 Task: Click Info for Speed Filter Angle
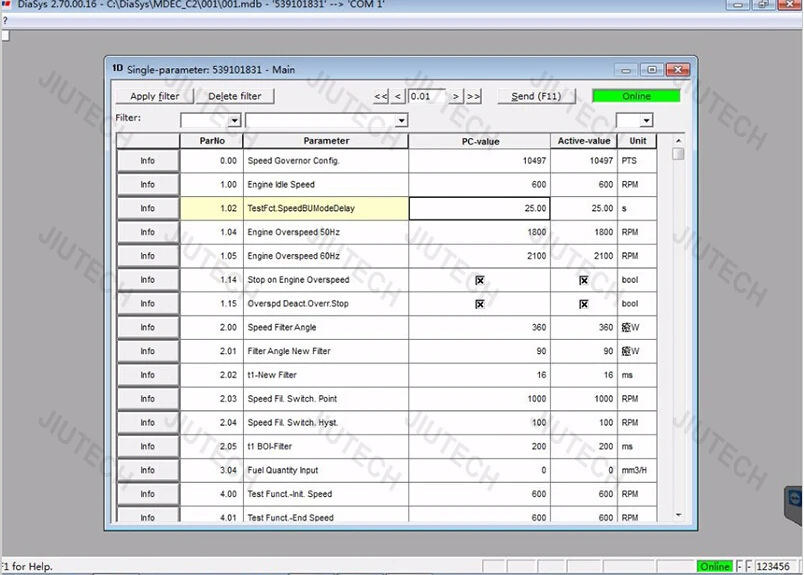click(x=148, y=327)
